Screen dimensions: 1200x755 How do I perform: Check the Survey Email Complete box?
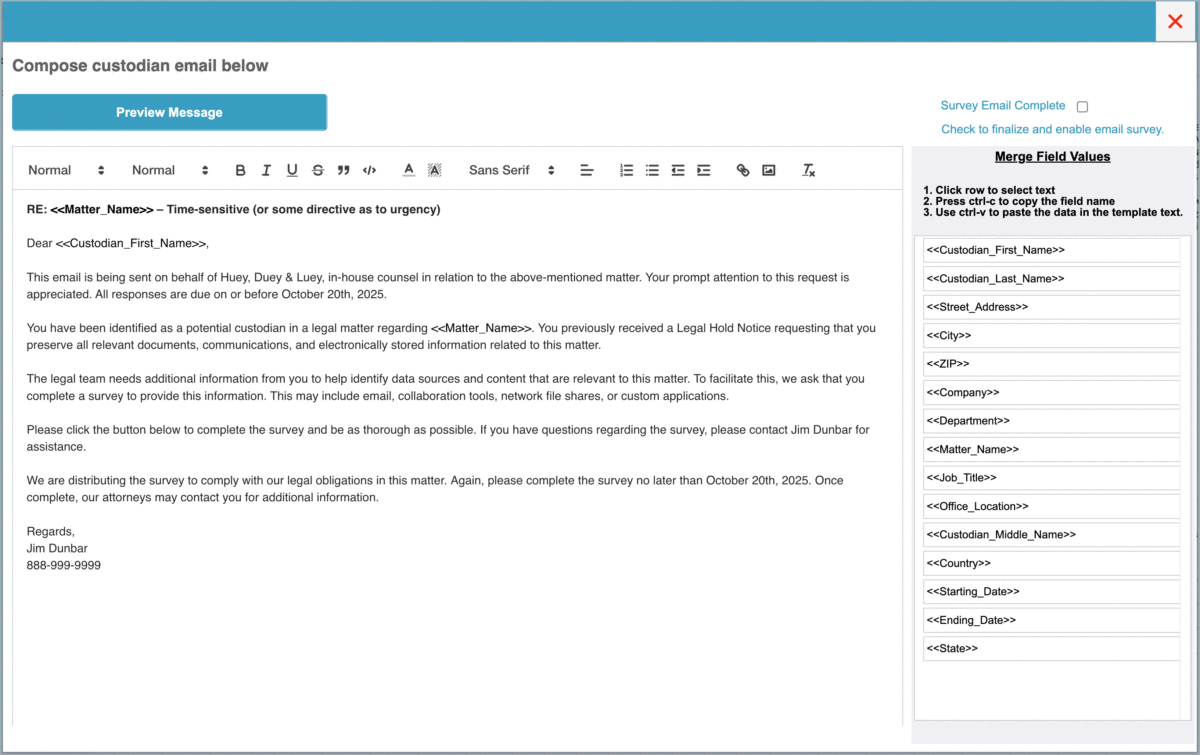tap(1082, 106)
